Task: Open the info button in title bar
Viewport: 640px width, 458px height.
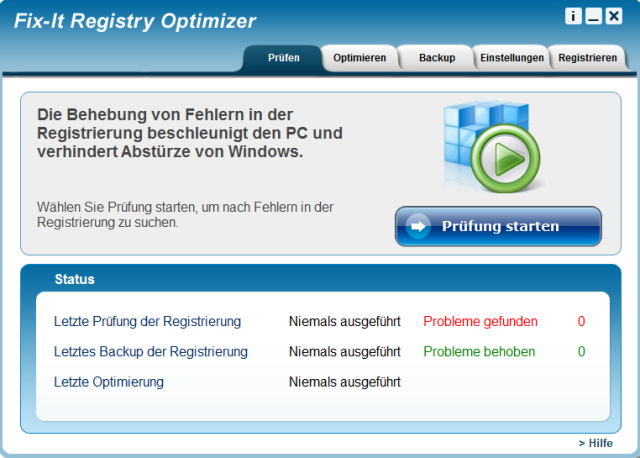Action: (573, 16)
